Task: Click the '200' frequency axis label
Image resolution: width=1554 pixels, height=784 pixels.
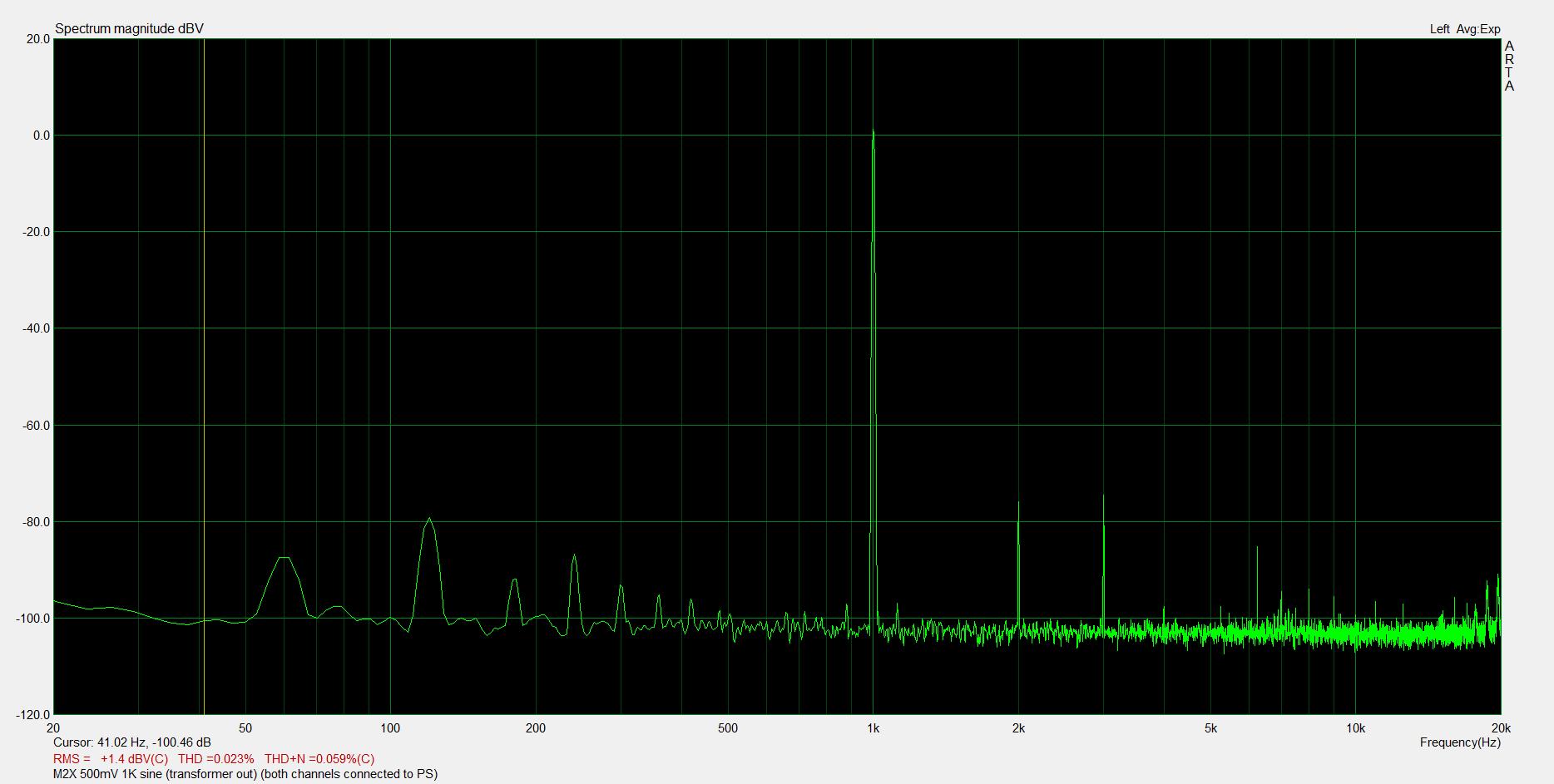Action: tap(536, 728)
